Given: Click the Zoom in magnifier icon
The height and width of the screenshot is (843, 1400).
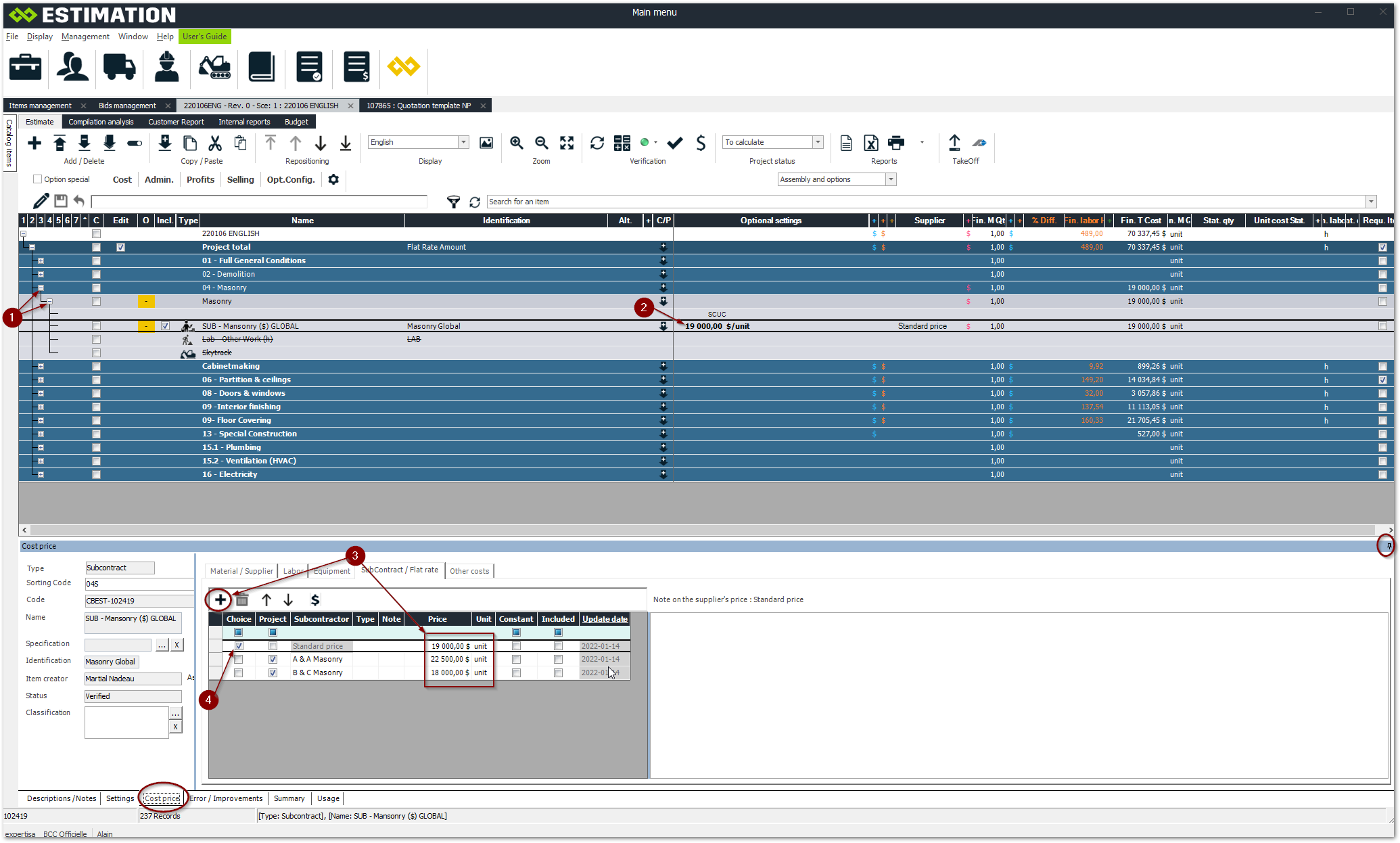Looking at the screenshot, I should click(x=517, y=143).
